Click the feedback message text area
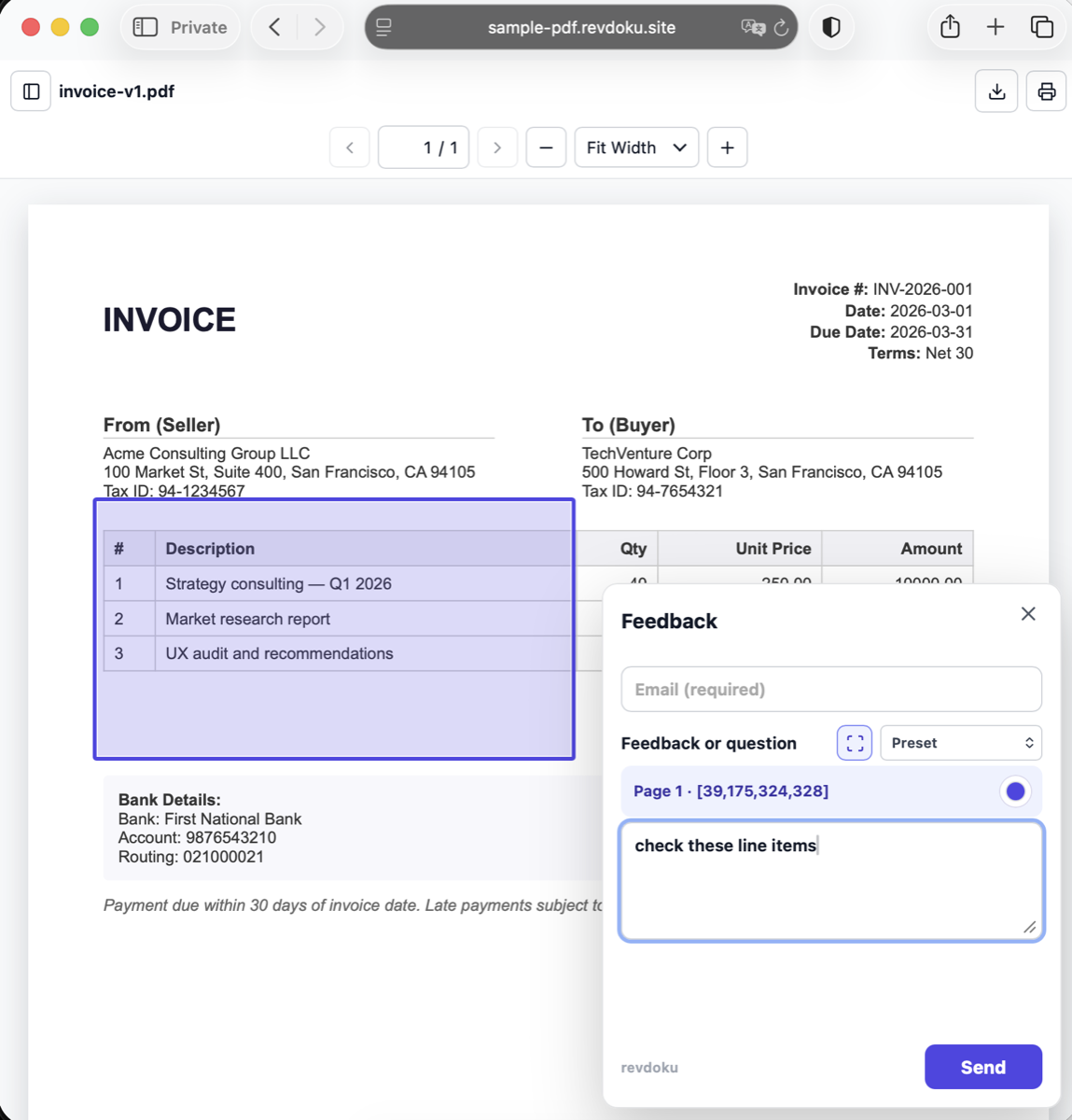This screenshot has height=1120, width=1072. coord(831,880)
